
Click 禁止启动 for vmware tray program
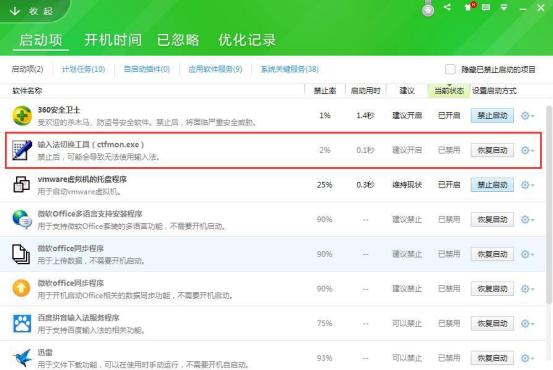(x=492, y=185)
